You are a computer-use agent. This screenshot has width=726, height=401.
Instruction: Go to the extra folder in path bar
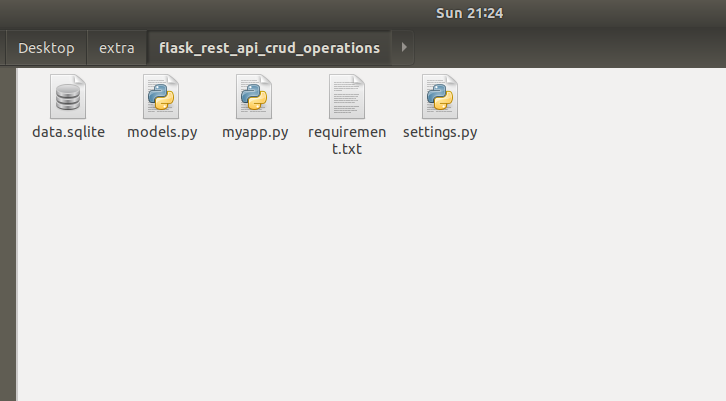[x=117, y=48]
